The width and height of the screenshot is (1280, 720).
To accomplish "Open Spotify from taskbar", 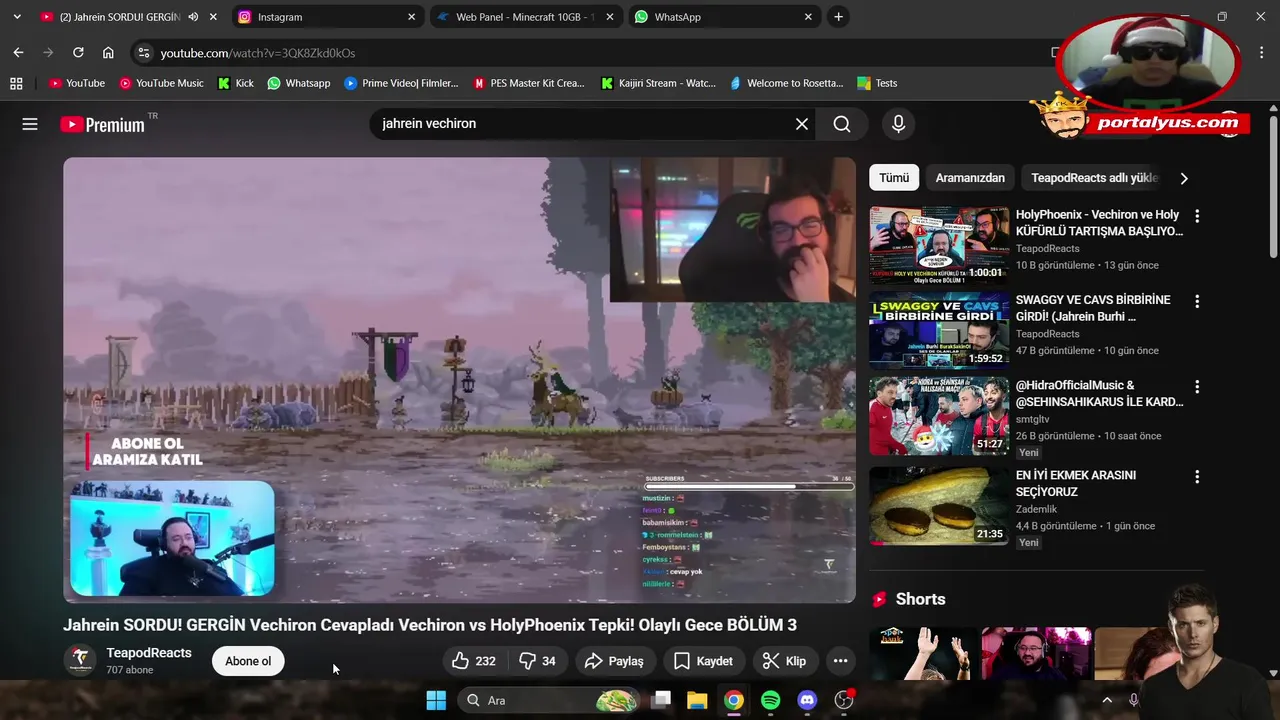I will coord(771,700).
